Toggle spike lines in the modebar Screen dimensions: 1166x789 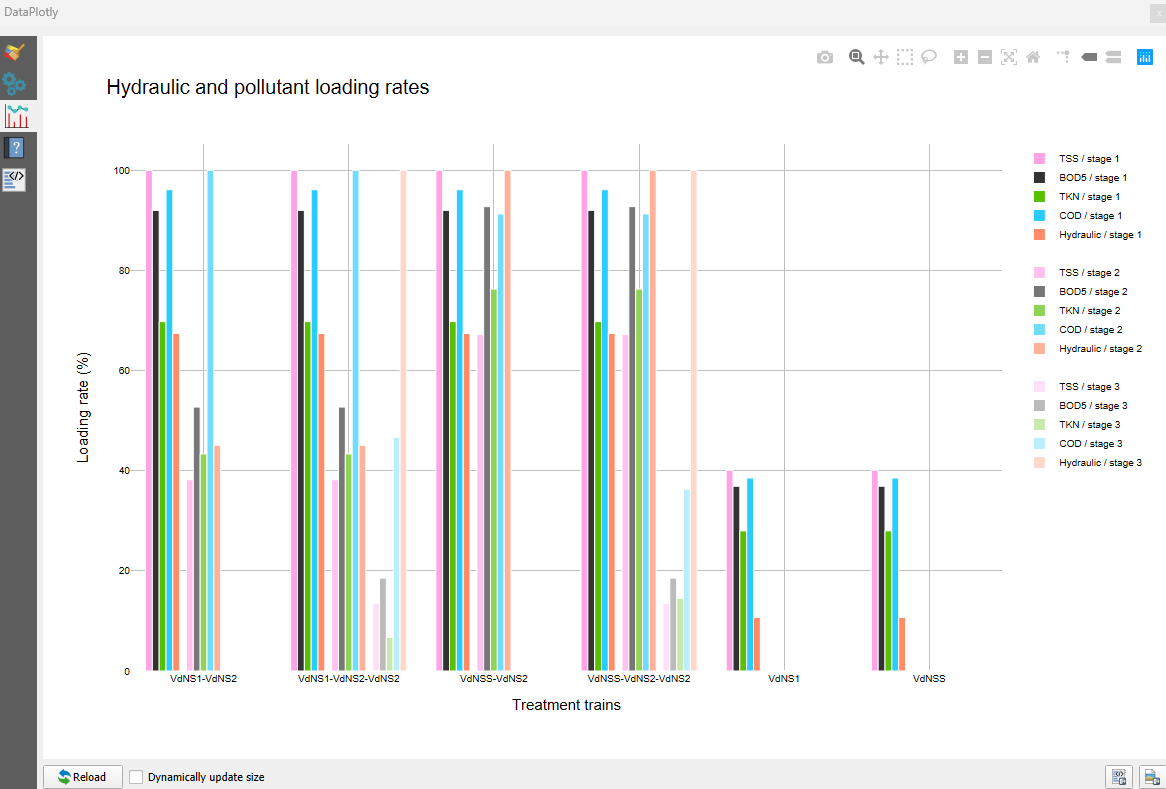(x=1064, y=58)
